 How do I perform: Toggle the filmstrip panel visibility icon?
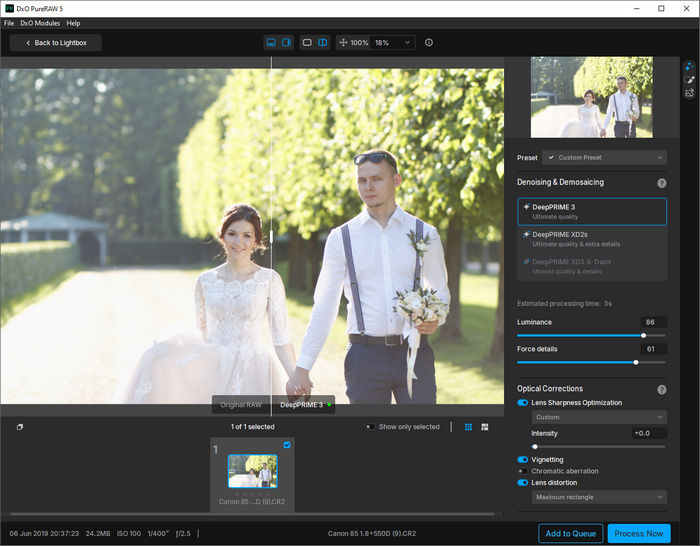[x=271, y=43]
